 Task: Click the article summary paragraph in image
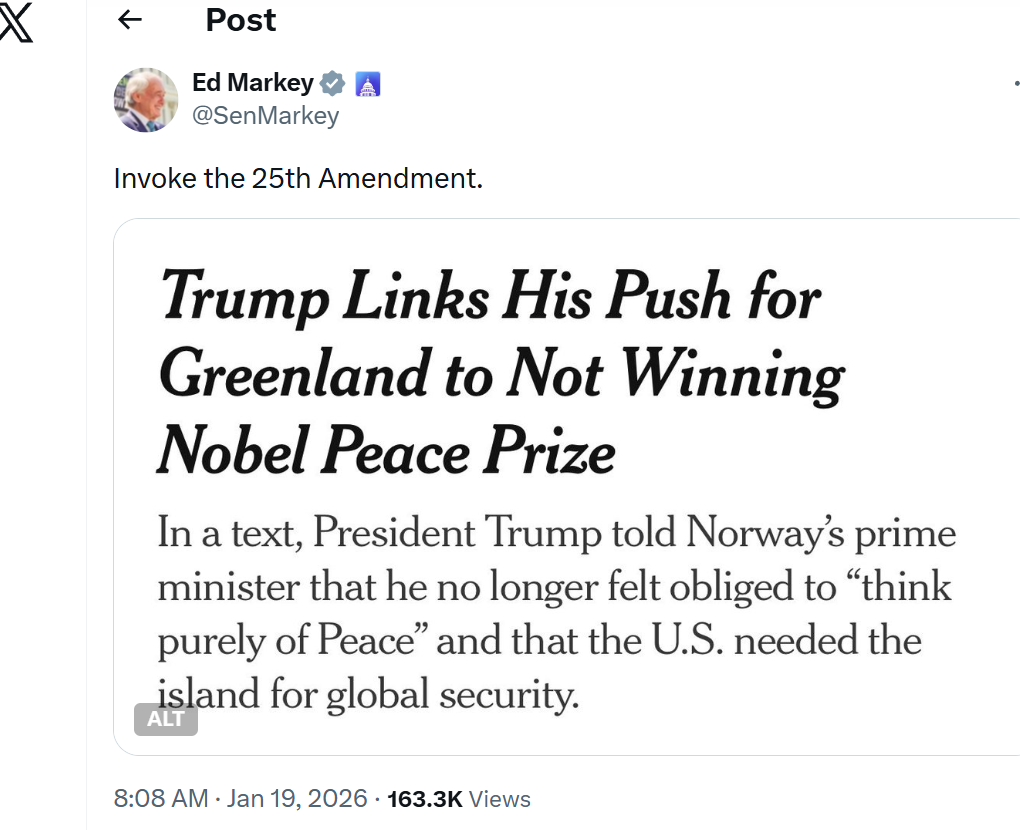[556, 613]
